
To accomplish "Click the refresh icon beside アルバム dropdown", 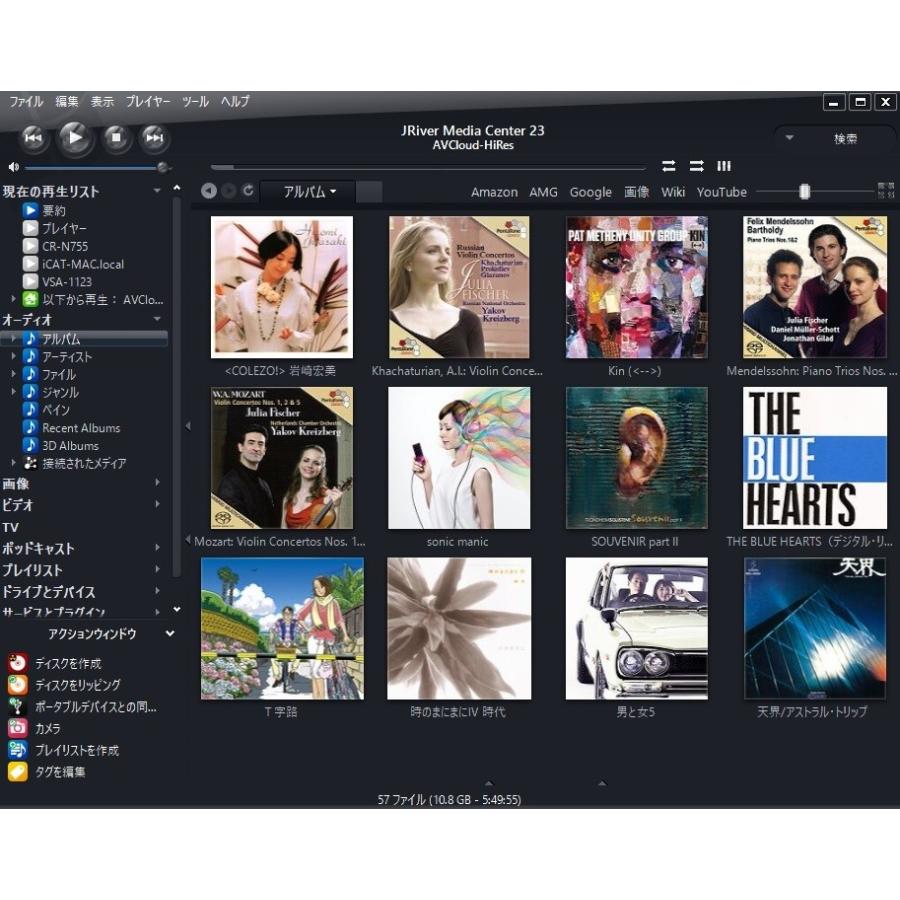I will 247,191.
